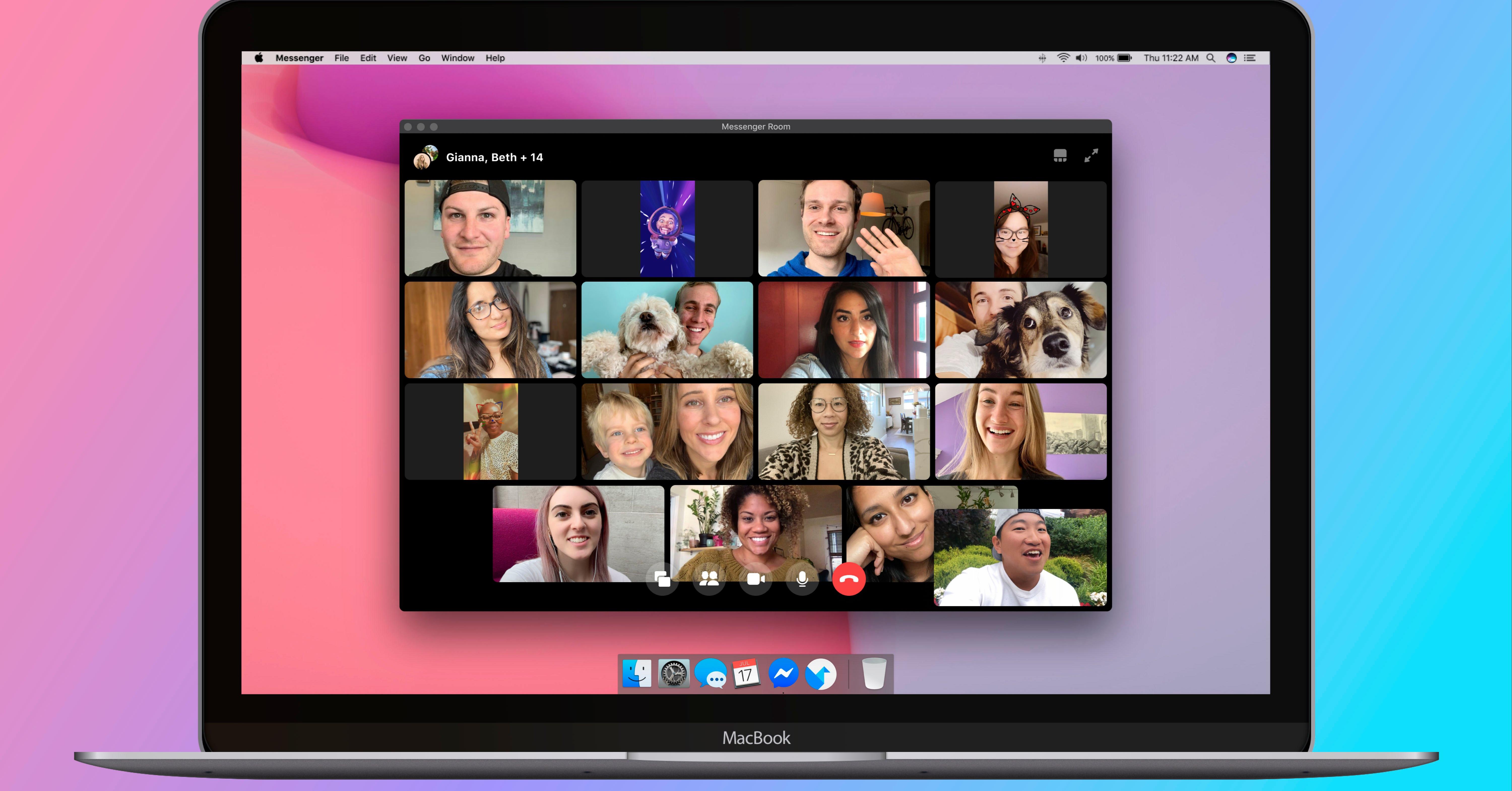Click the share screen icon
This screenshot has height=791, width=1512.
click(x=662, y=579)
